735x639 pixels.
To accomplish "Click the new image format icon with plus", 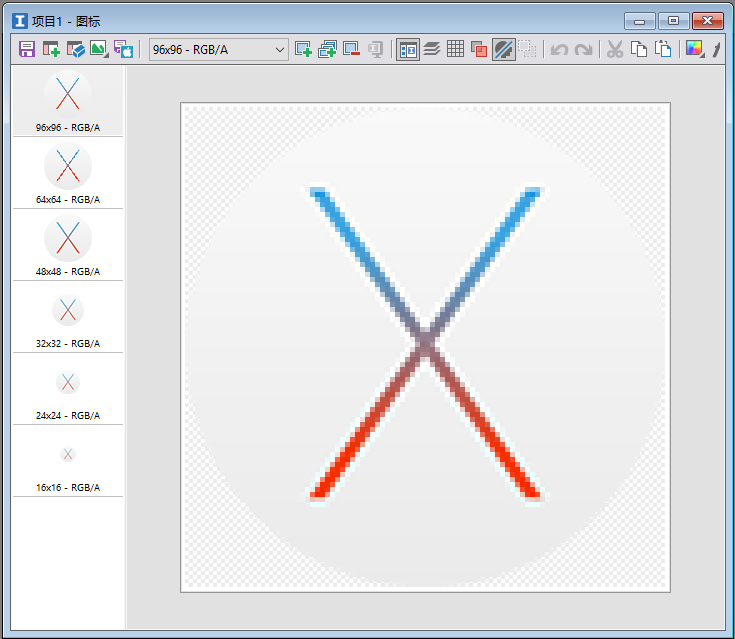I will click(51, 49).
